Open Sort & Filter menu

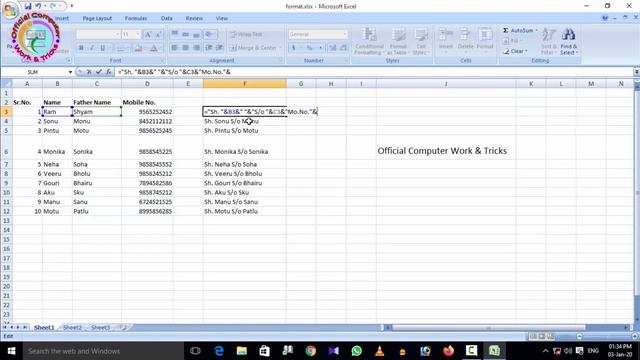tap(549, 41)
